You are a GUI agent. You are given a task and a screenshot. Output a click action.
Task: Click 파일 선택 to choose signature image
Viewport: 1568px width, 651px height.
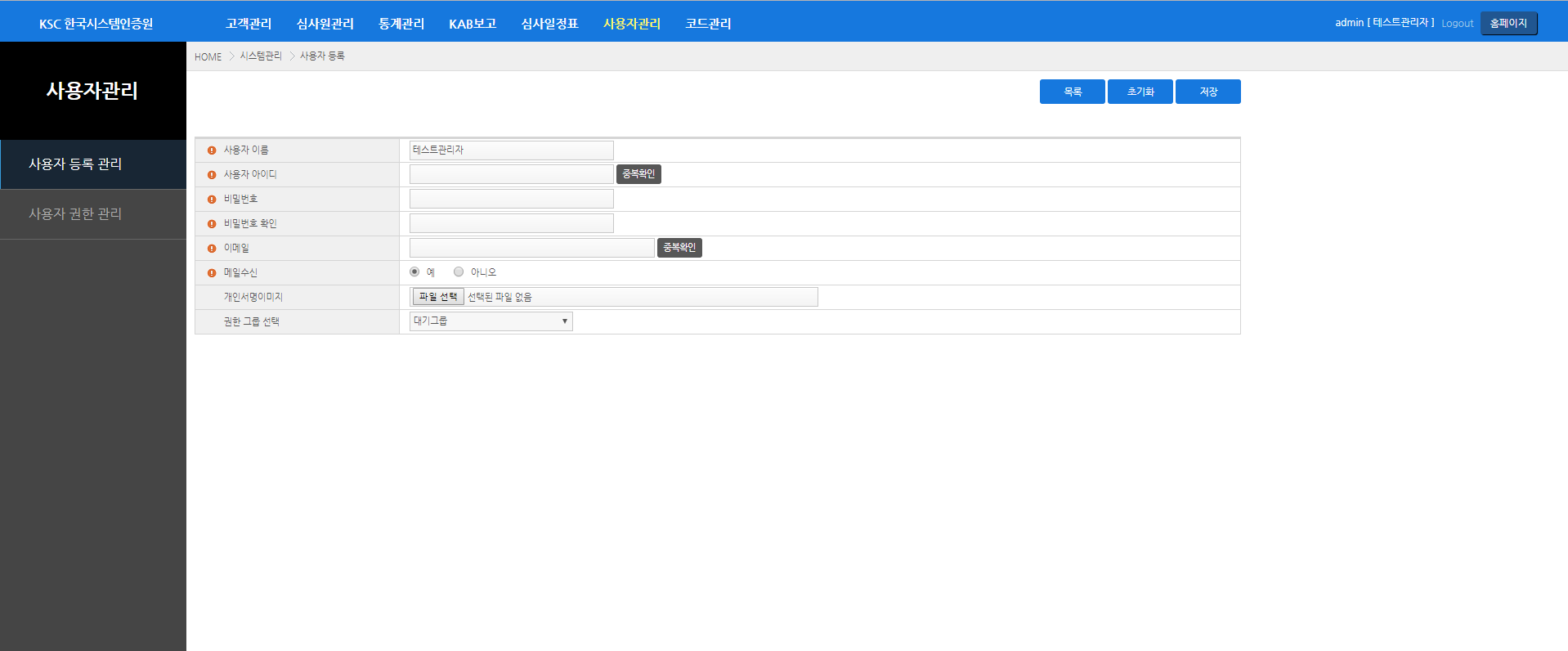point(438,297)
